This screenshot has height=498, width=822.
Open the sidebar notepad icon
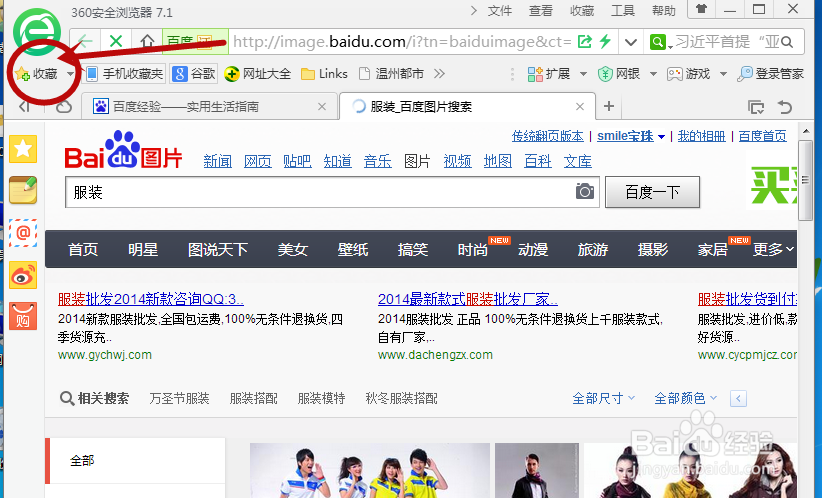click(23, 190)
